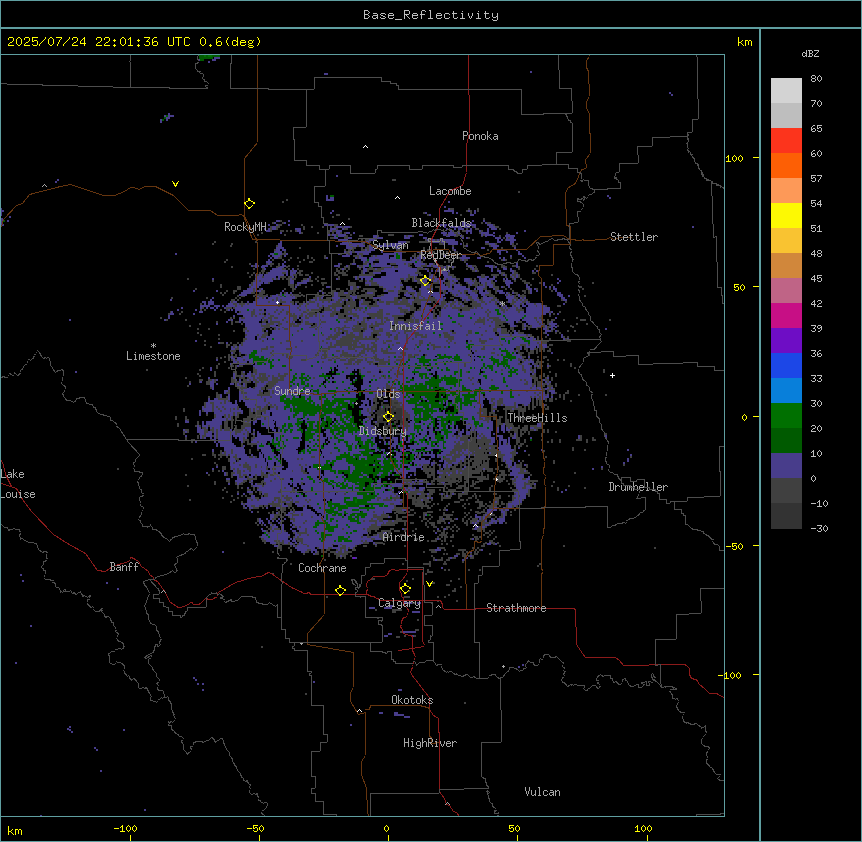This screenshot has width=862, height=842.
Task: Click the Limestone label
Action: point(153,356)
